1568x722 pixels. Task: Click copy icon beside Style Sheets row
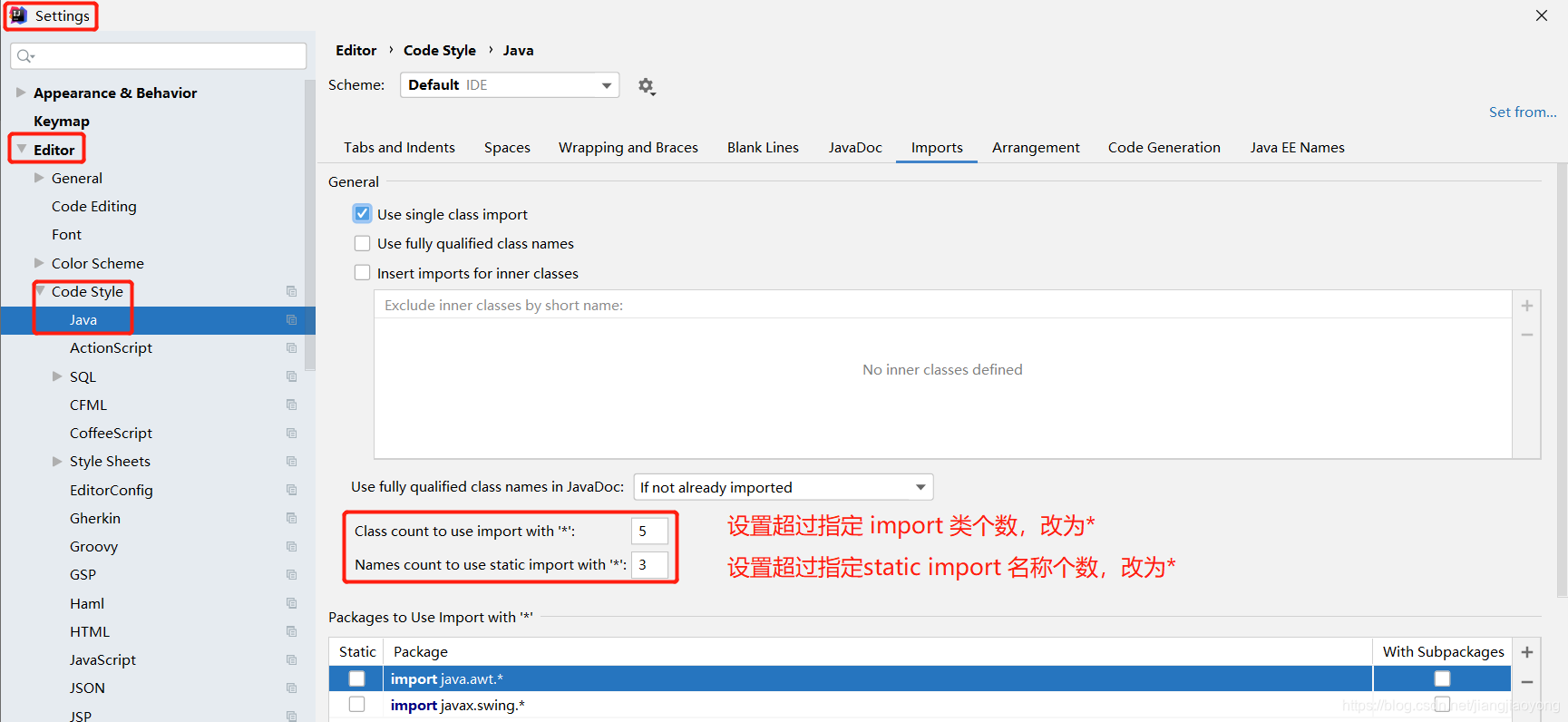tap(291, 461)
